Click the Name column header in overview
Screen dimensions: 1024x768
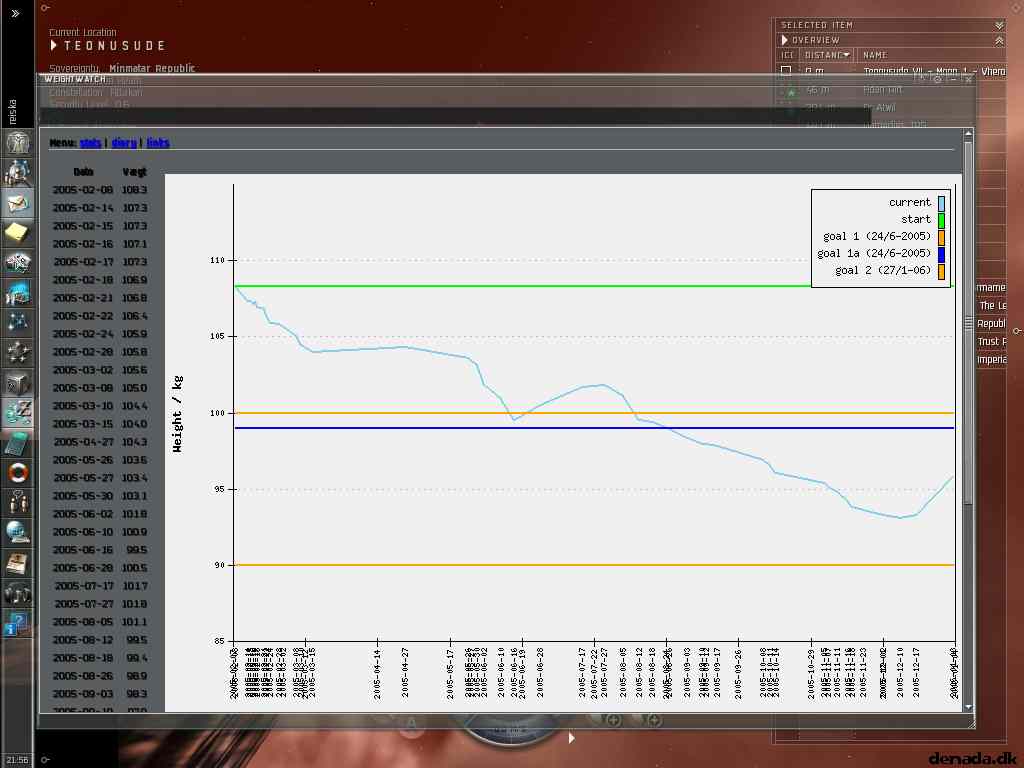point(874,56)
